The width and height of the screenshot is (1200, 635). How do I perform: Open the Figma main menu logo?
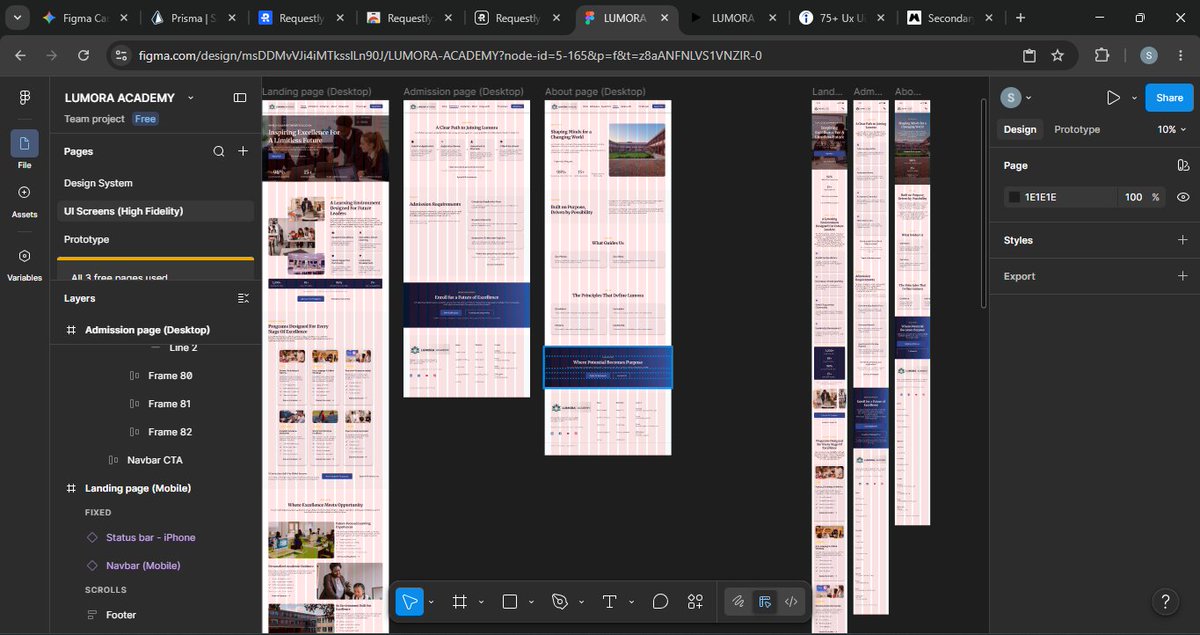[24, 97]
